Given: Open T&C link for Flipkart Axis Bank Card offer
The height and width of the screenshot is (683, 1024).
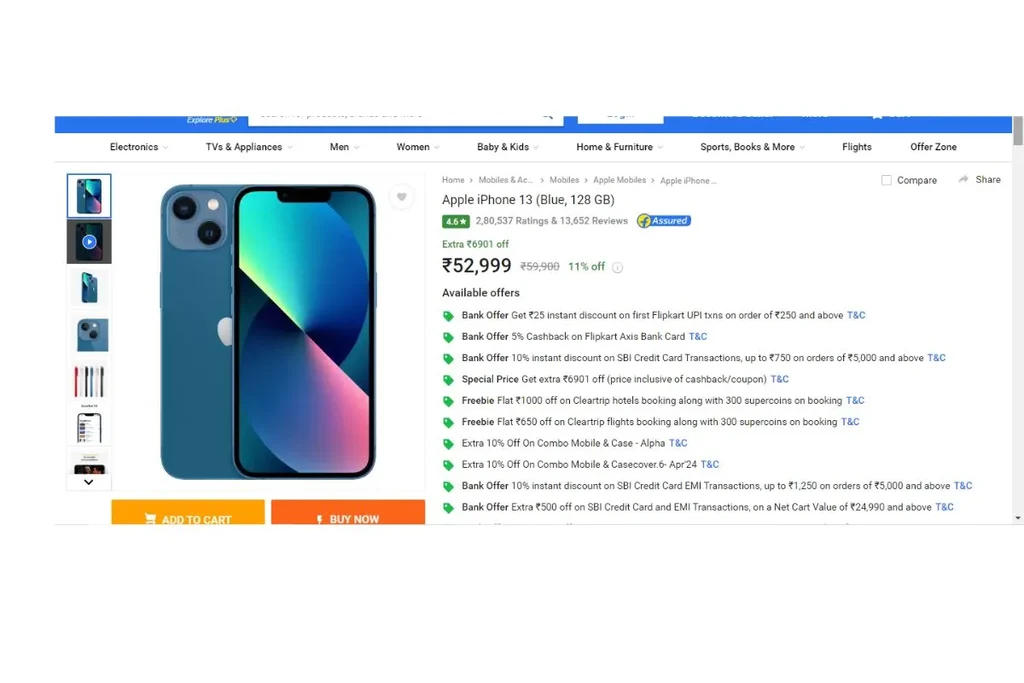Looking at the screenshot, I should point(697,336).
